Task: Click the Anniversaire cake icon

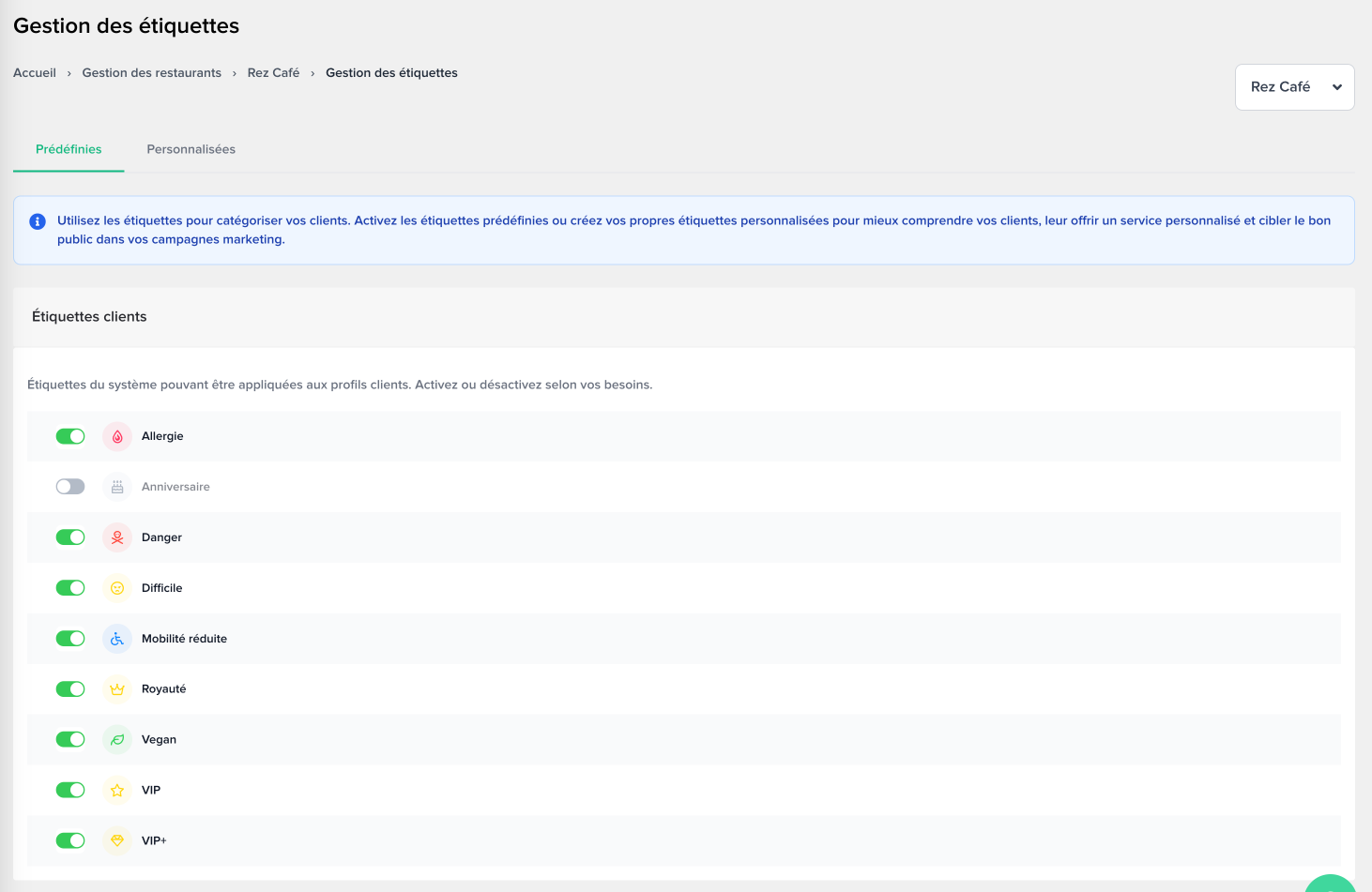Action: click(117, 487)
